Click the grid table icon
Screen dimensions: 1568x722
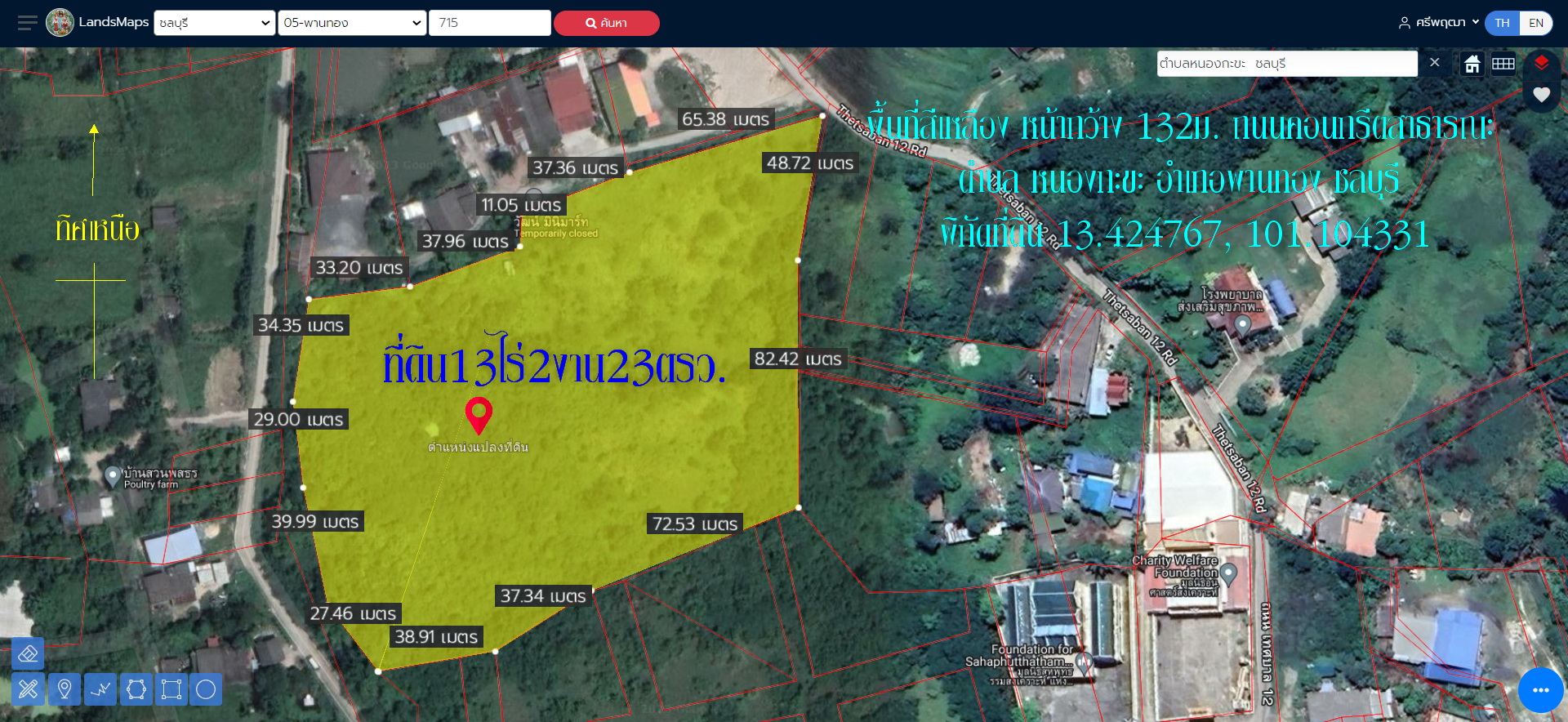click(1503, 64)
